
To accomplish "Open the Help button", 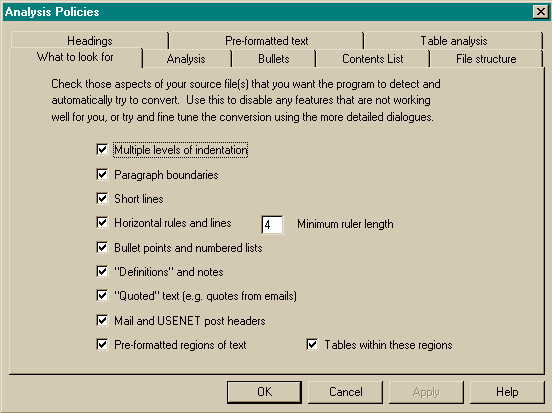I will tap(507, 392).
